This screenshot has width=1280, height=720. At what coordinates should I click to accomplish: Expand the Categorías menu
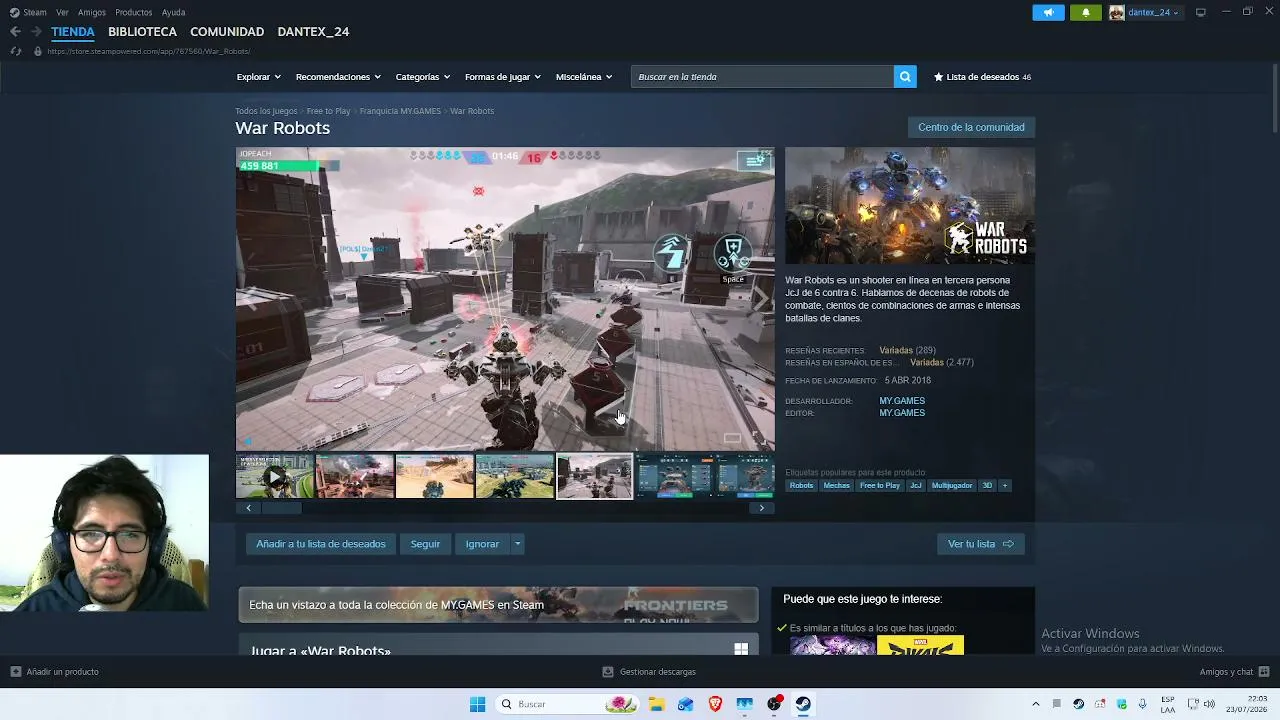tap(422, 77)
